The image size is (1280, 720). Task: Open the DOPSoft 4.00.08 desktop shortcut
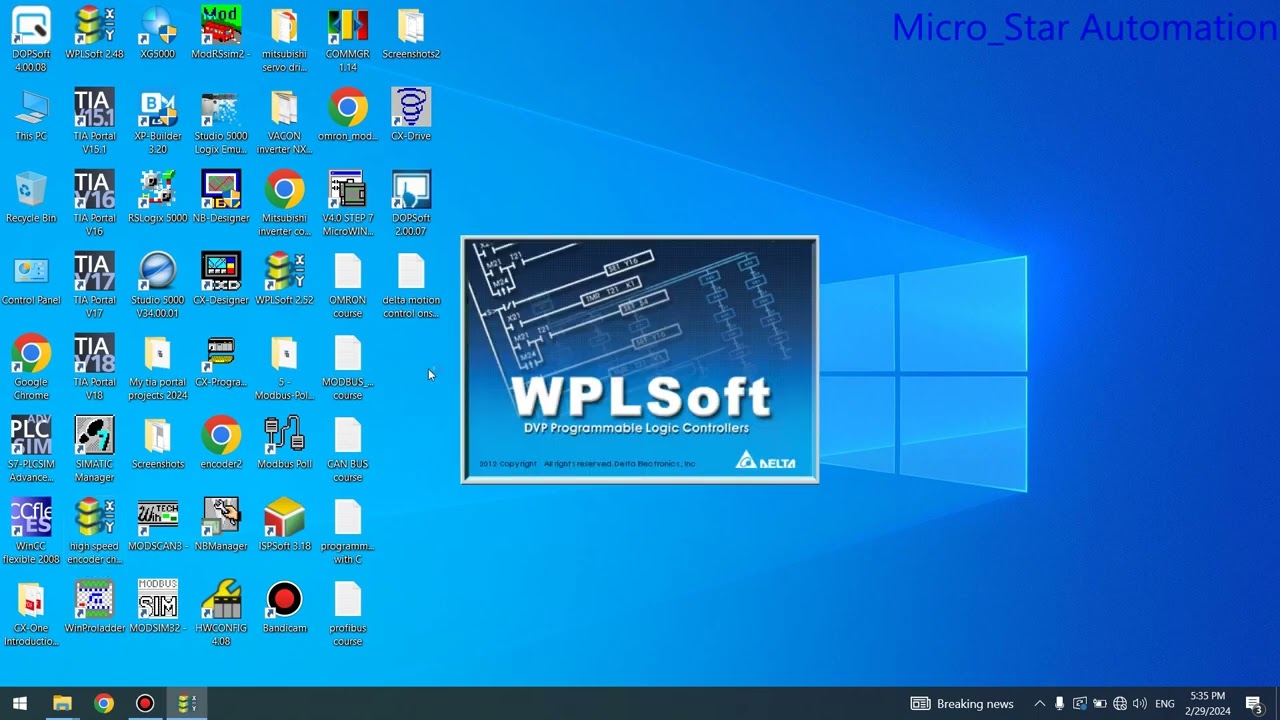(x=31, y=38)
